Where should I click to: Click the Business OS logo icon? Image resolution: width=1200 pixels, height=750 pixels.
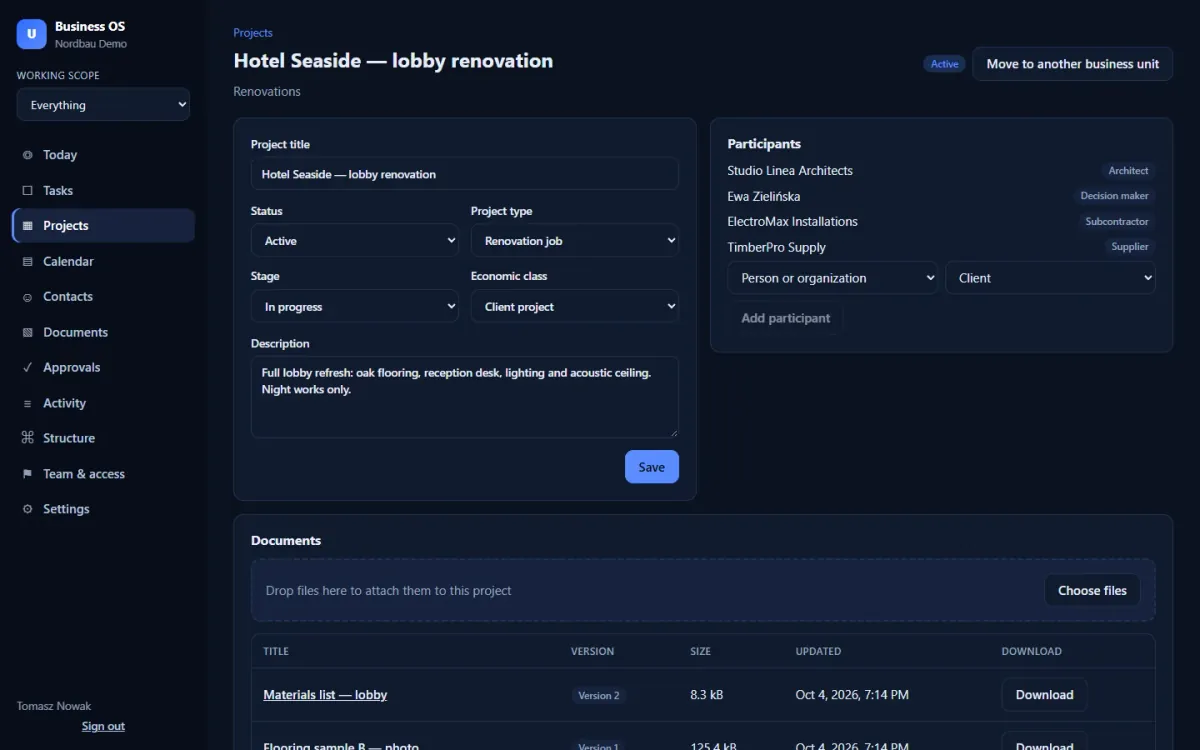(x=32, y=34)
